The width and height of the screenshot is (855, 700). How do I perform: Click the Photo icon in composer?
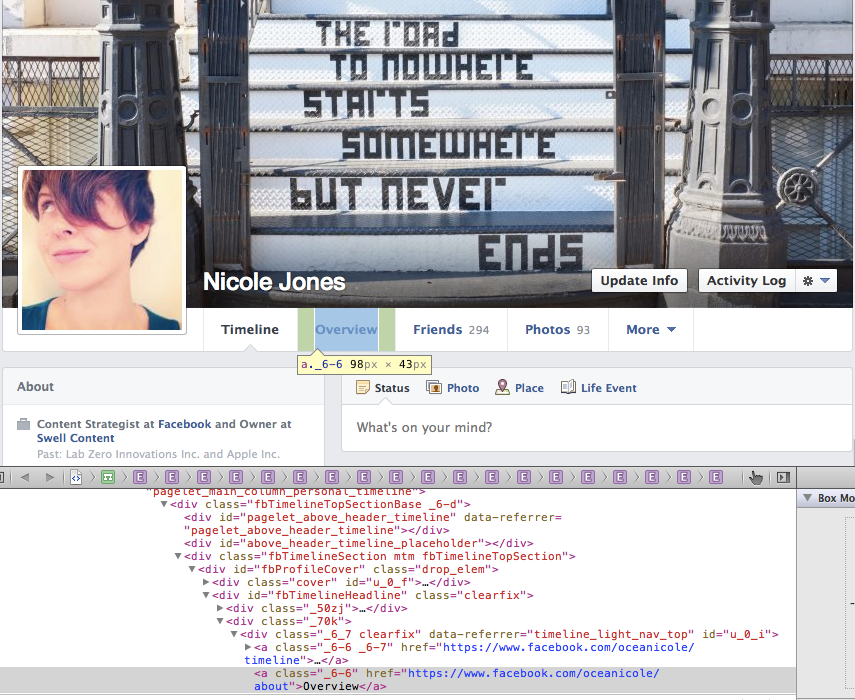[x=434, y=388]
